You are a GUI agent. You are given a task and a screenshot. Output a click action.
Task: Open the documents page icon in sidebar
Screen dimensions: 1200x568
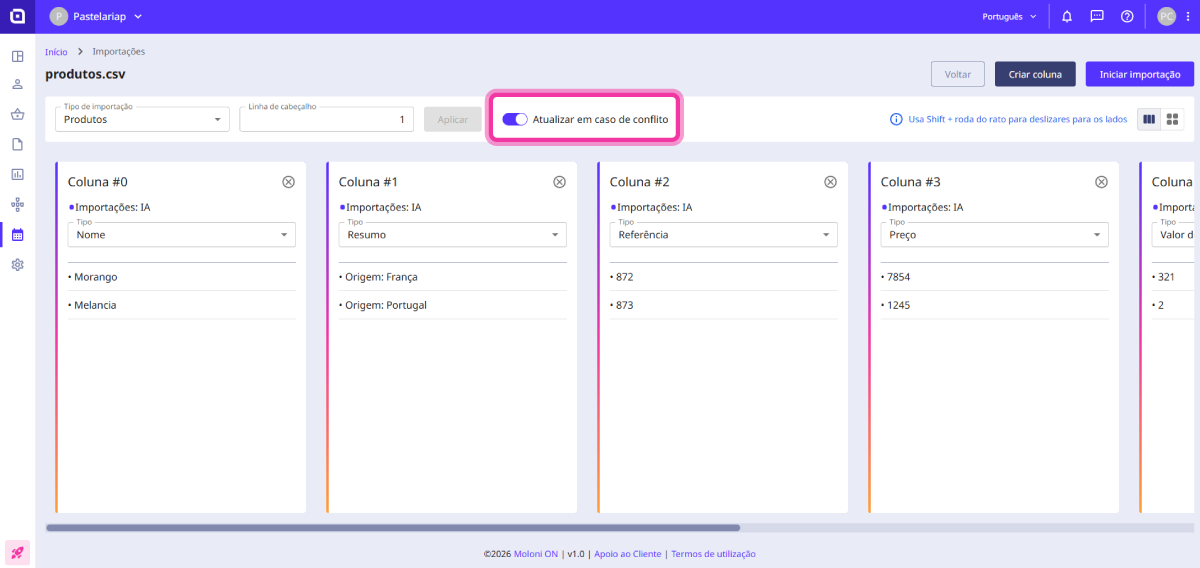coord(17,144)
